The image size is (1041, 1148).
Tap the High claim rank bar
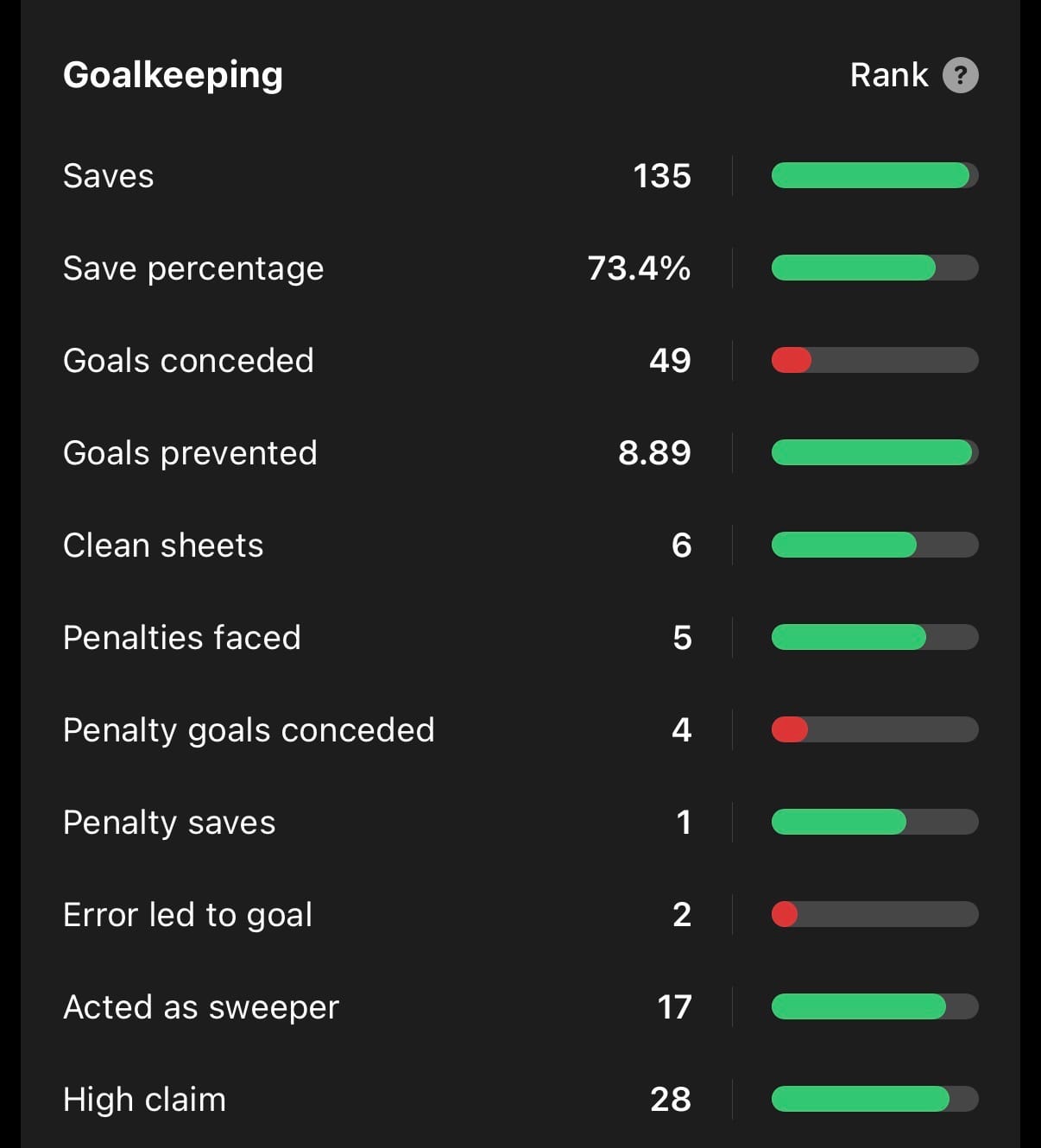(874, 1099)
